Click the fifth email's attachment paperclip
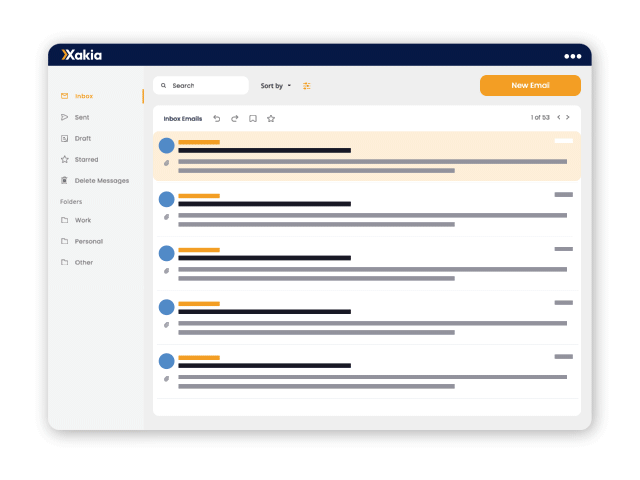The image size is (640, 480). (x=167, y=379)
